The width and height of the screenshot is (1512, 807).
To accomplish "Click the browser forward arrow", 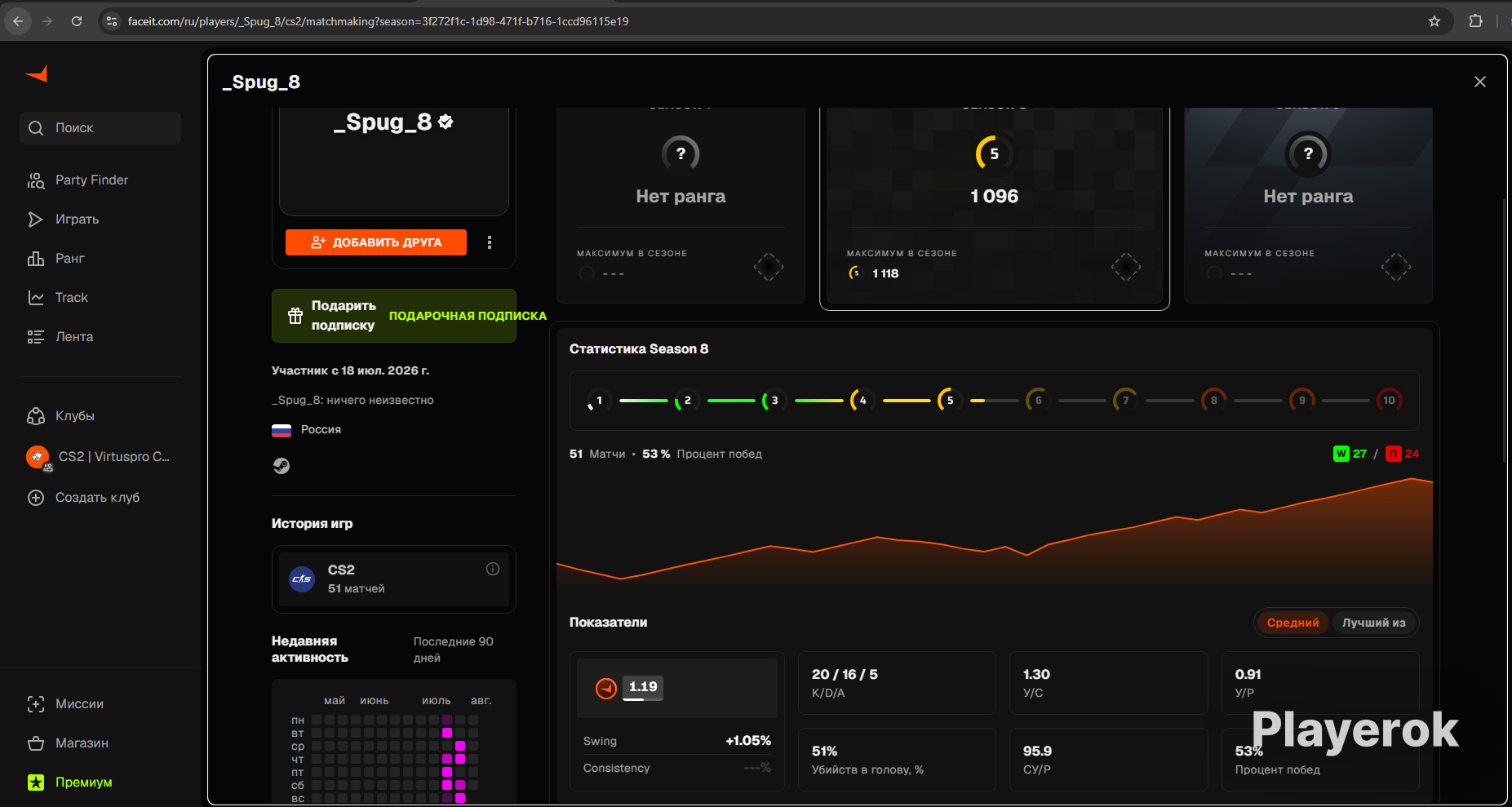I will coord(47,21).
